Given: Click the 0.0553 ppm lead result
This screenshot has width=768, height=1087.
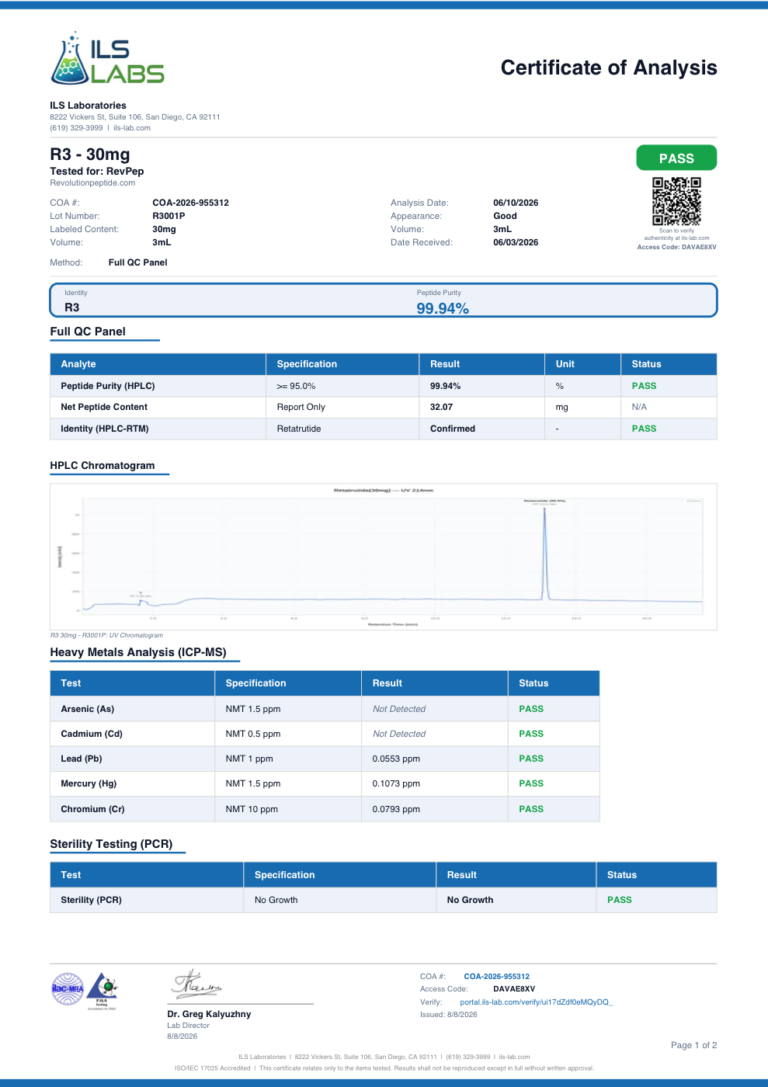Looking at the screenshot, I should tap(396, 758).
